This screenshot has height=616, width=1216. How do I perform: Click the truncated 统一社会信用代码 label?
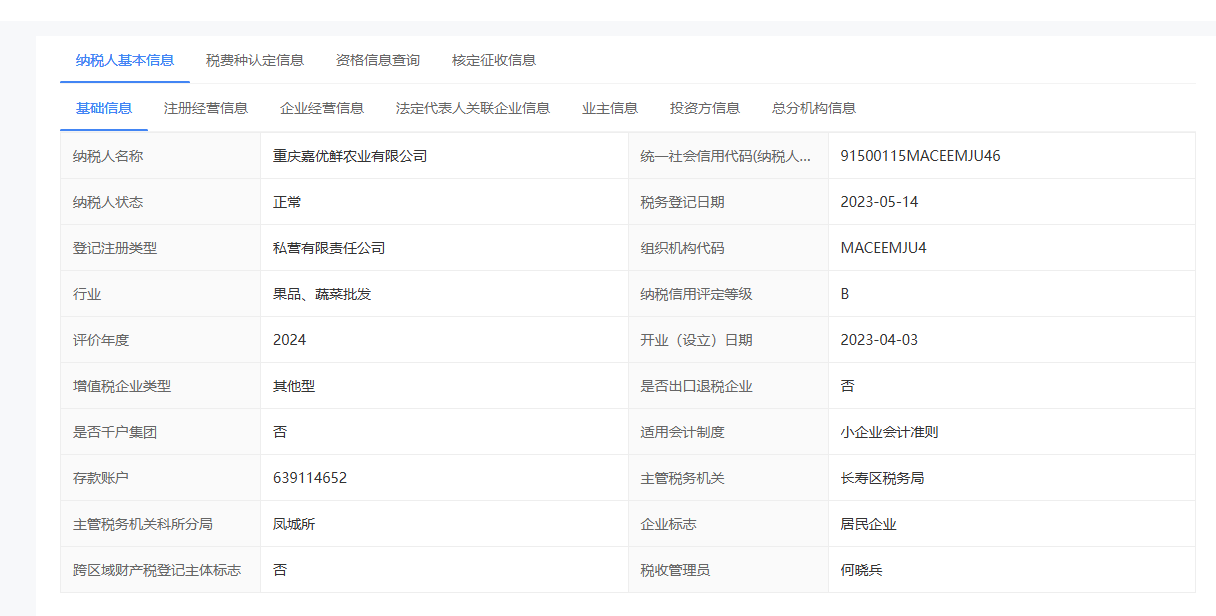(726, 156)
